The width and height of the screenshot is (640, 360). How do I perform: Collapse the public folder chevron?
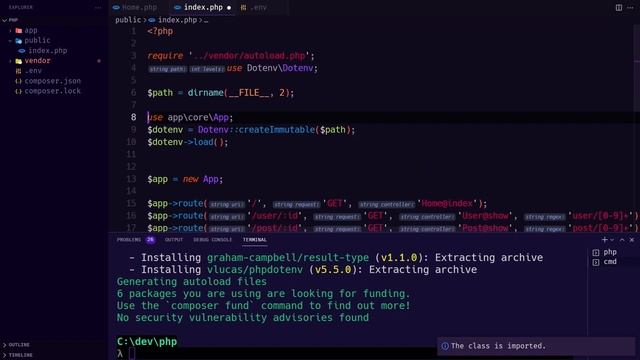click(x=10, y=41)
